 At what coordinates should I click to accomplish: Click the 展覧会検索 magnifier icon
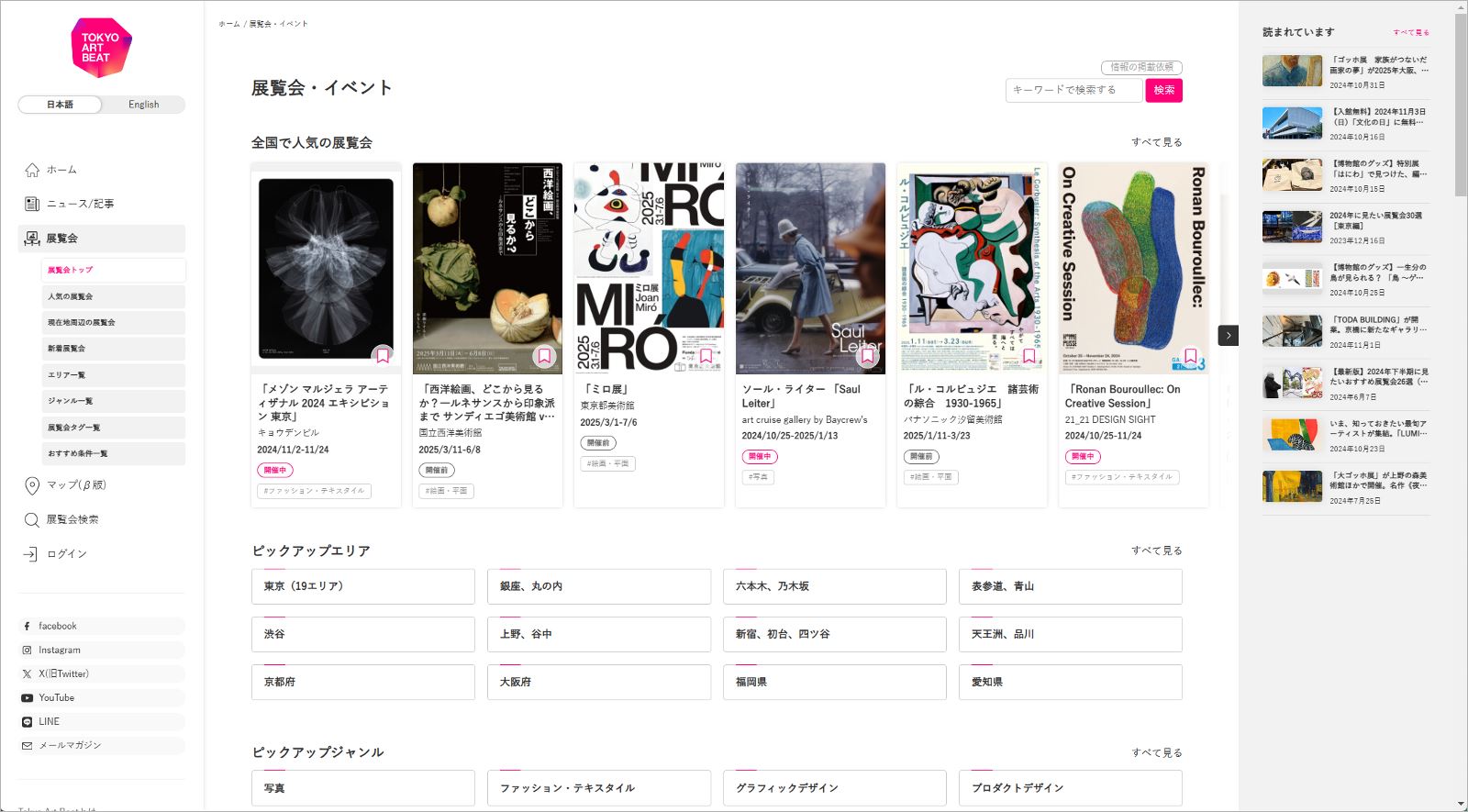(32, 519)
